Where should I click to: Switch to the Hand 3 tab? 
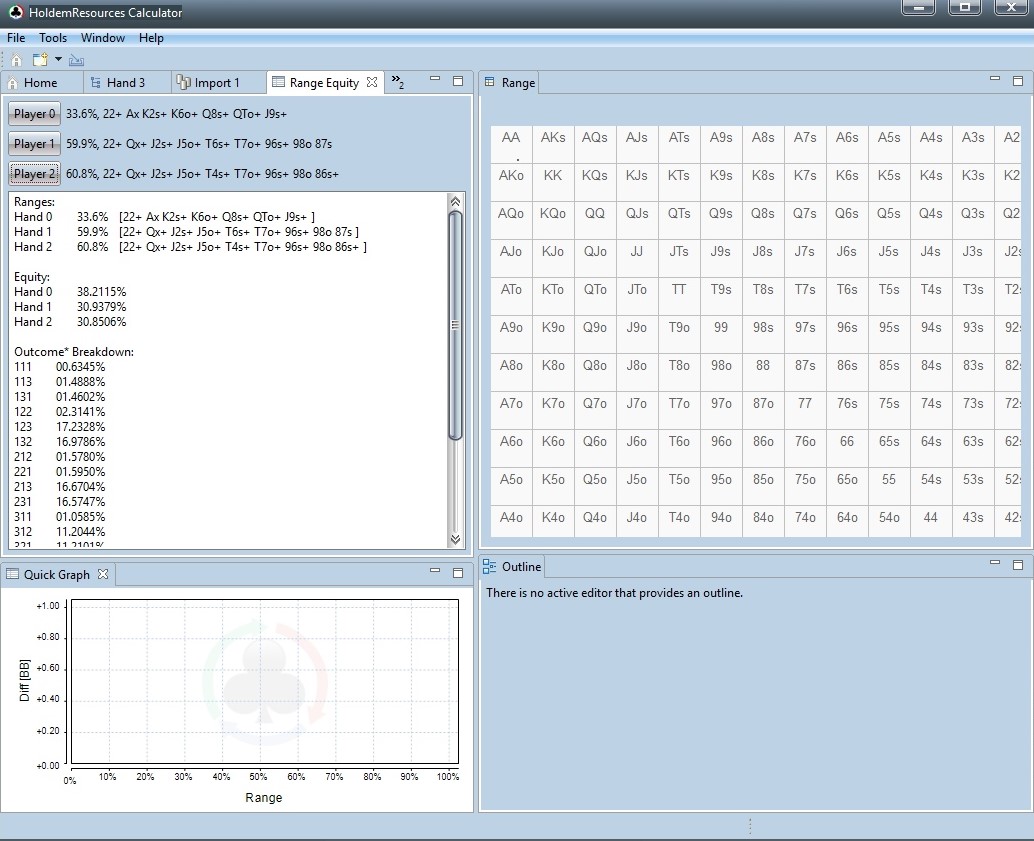coord(125,82)
